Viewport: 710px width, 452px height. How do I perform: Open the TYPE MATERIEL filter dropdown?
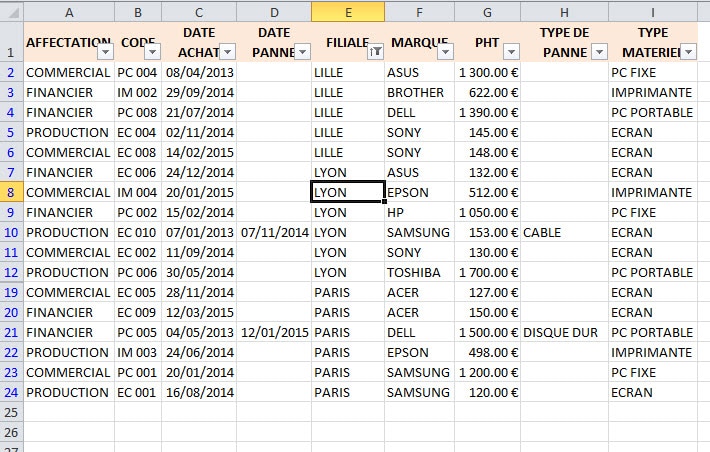click(688, 52)
